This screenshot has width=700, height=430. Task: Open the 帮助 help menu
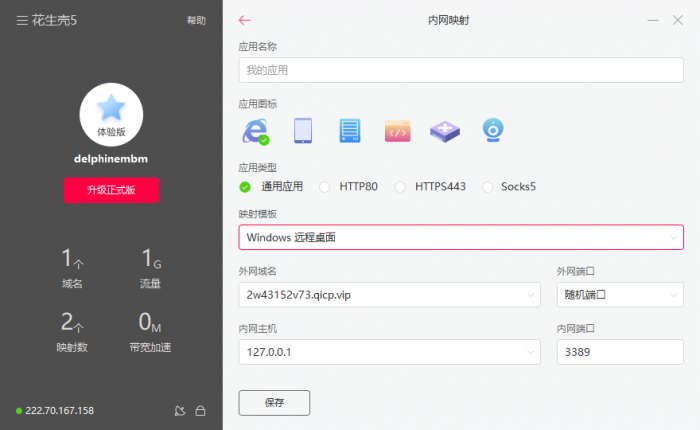tap(196, 21)
